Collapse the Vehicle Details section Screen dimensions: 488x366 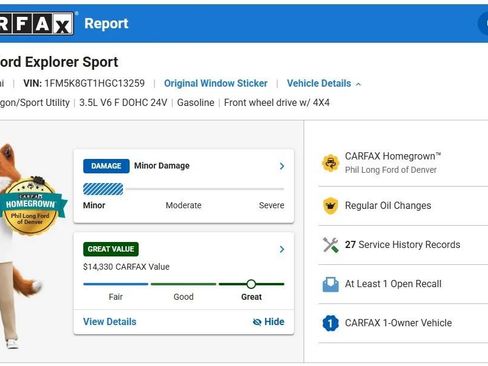[324, 83]
